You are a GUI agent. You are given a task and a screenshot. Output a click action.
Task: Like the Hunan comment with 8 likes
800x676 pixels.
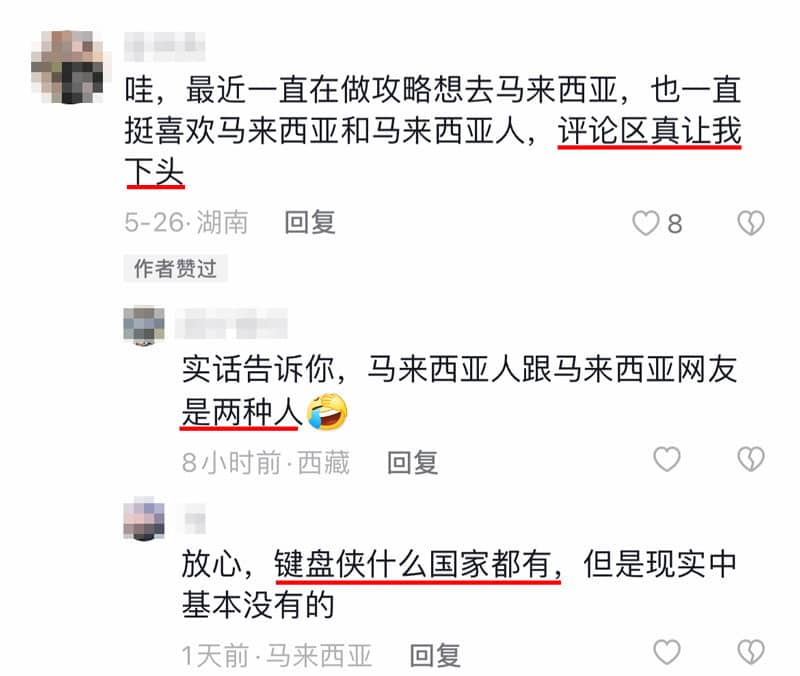(x=645, y=223)
